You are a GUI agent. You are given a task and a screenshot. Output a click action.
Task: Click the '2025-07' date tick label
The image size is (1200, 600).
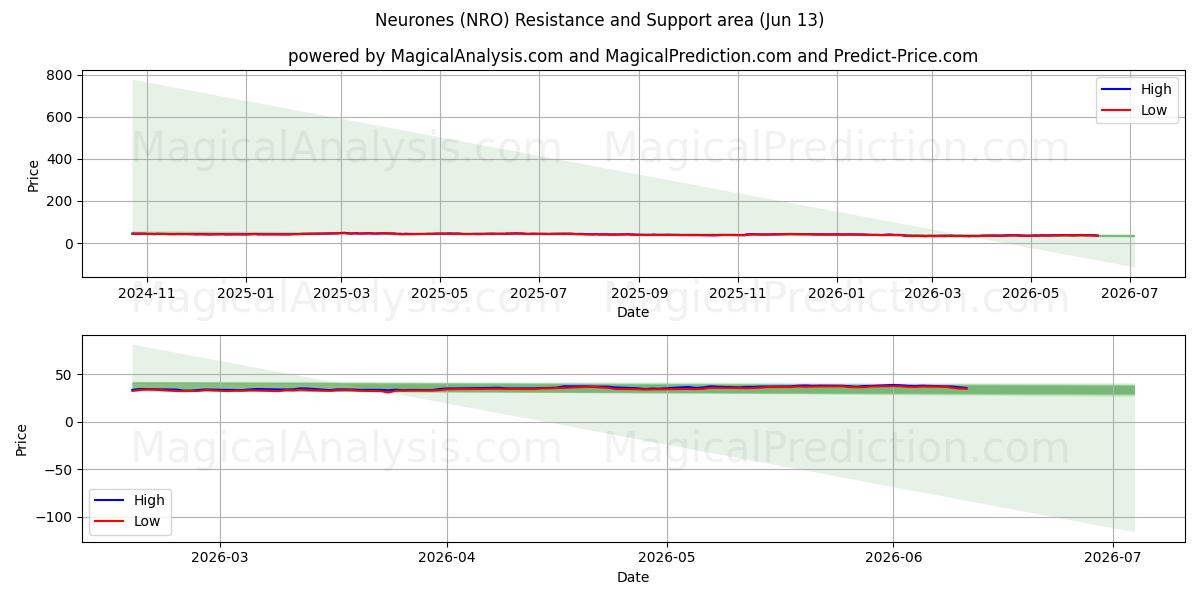(x=539, y=293)
